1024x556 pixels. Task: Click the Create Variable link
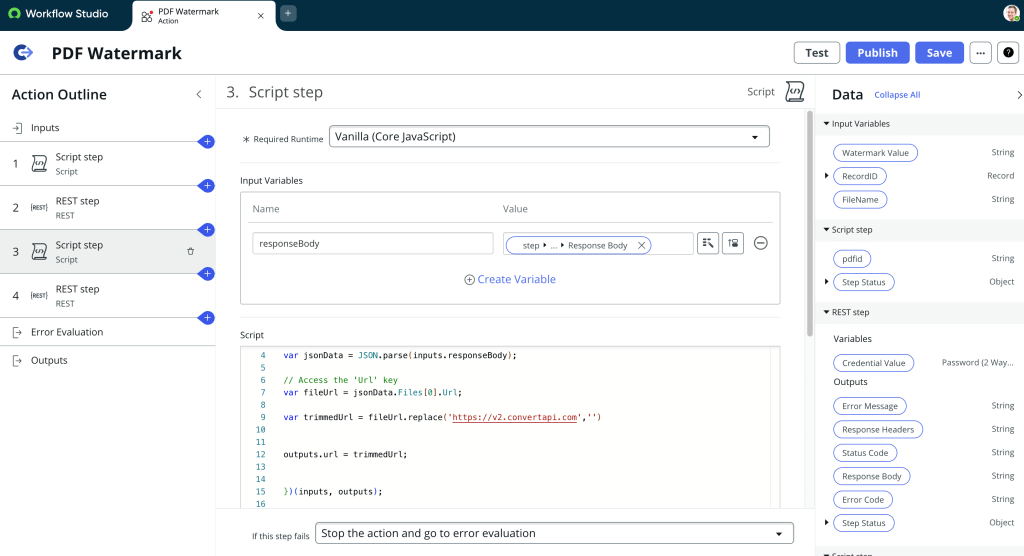(510, 280)
